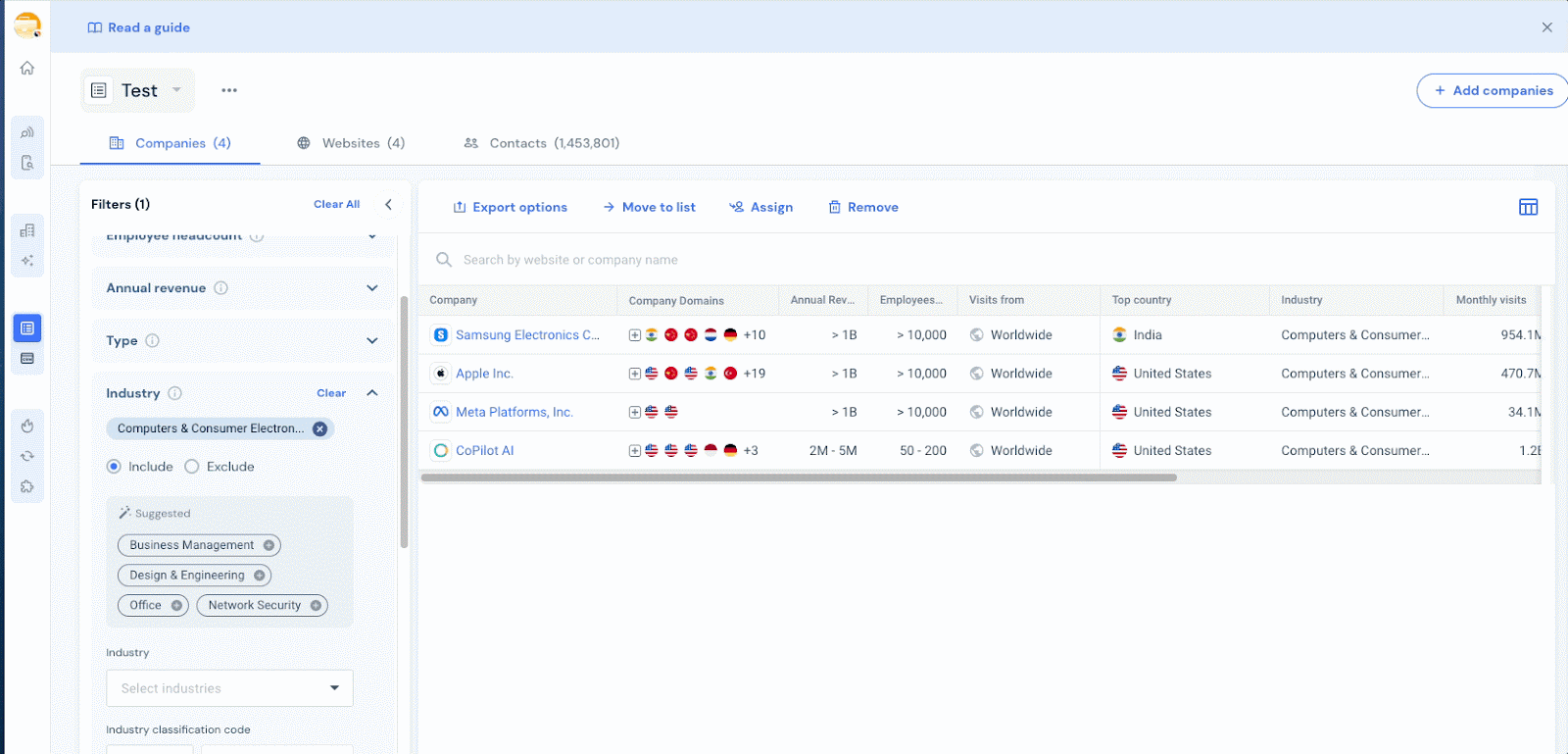The height and width of the screenshot is (754, 1568).
Task: Click the Assign button
Action: coord(761,207)
